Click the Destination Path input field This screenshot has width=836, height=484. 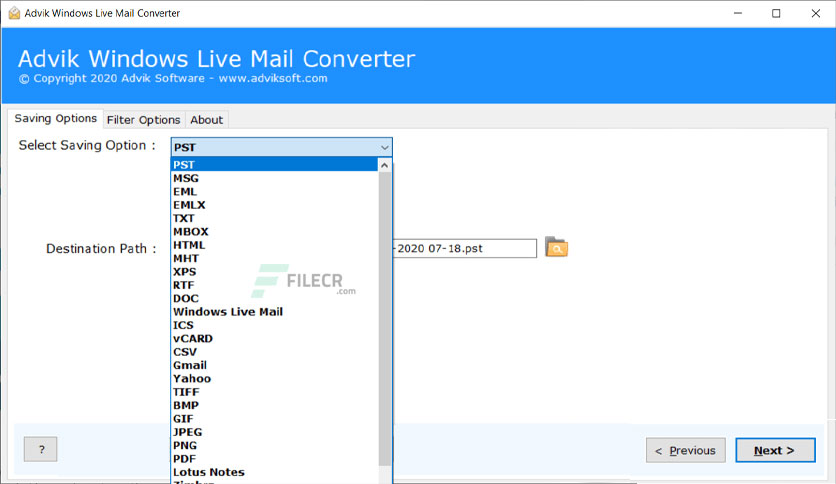(x=464, y=248)
